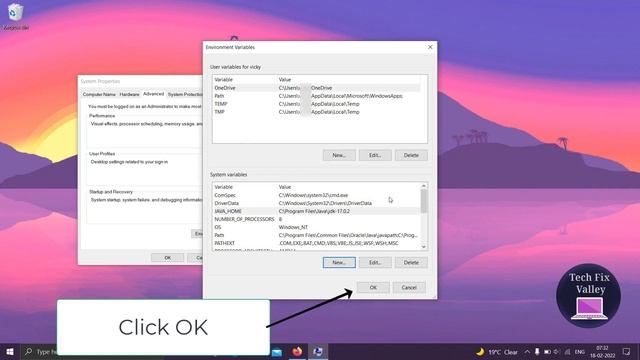This screenshot has width=640, height=360.
Task: Select the OS system variable row
Action: pyautogui.click(x=316, y=227)
